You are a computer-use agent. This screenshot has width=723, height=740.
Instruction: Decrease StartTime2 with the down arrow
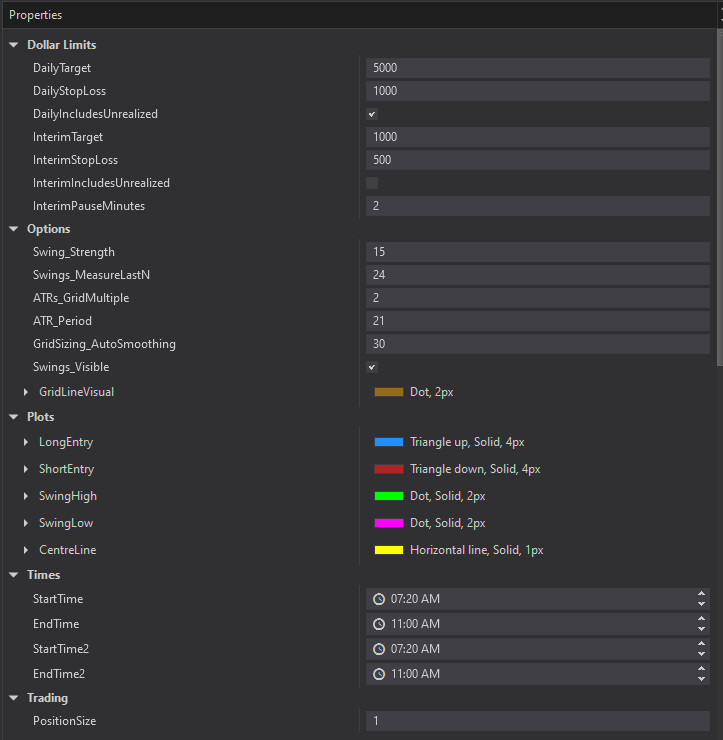click(701, 654)
